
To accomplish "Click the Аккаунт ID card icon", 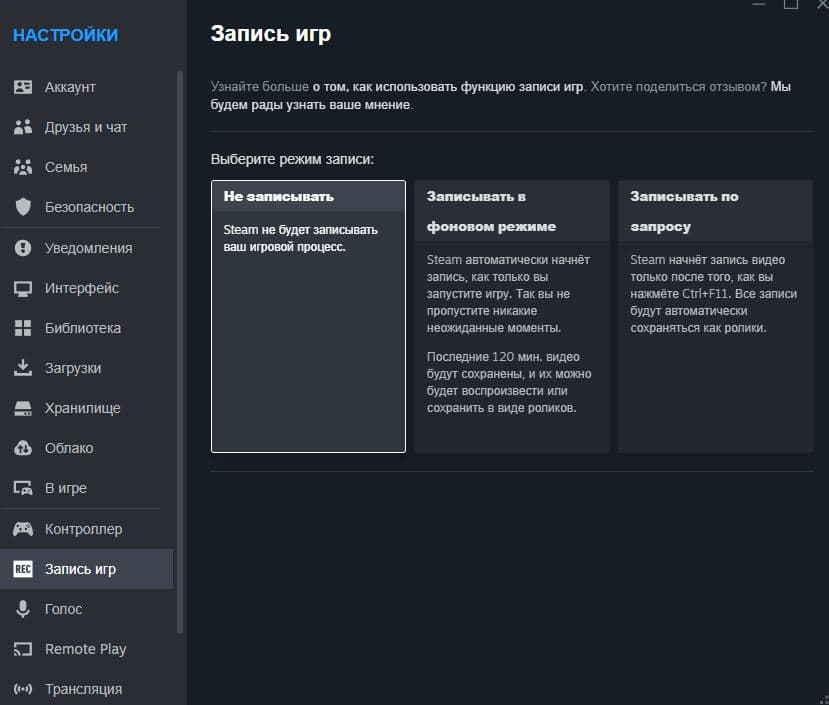I will (23, 87).
